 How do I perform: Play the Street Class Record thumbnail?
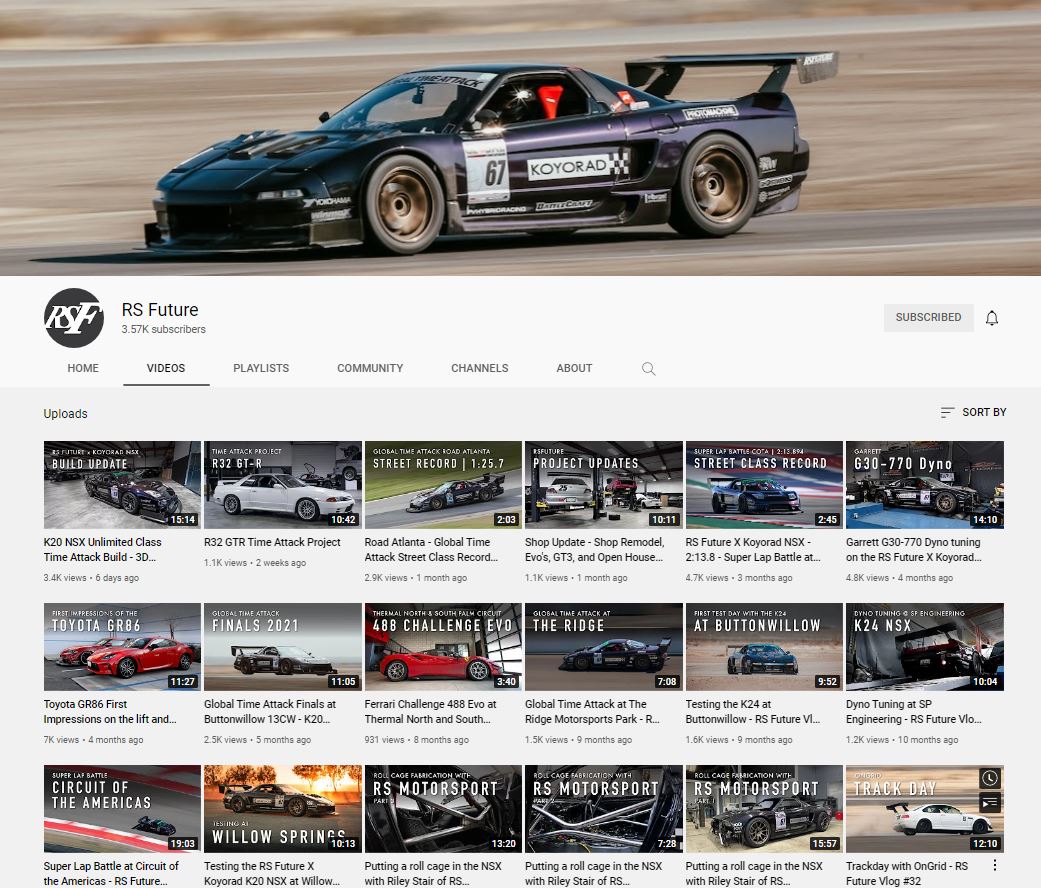(x=764, y=484)
